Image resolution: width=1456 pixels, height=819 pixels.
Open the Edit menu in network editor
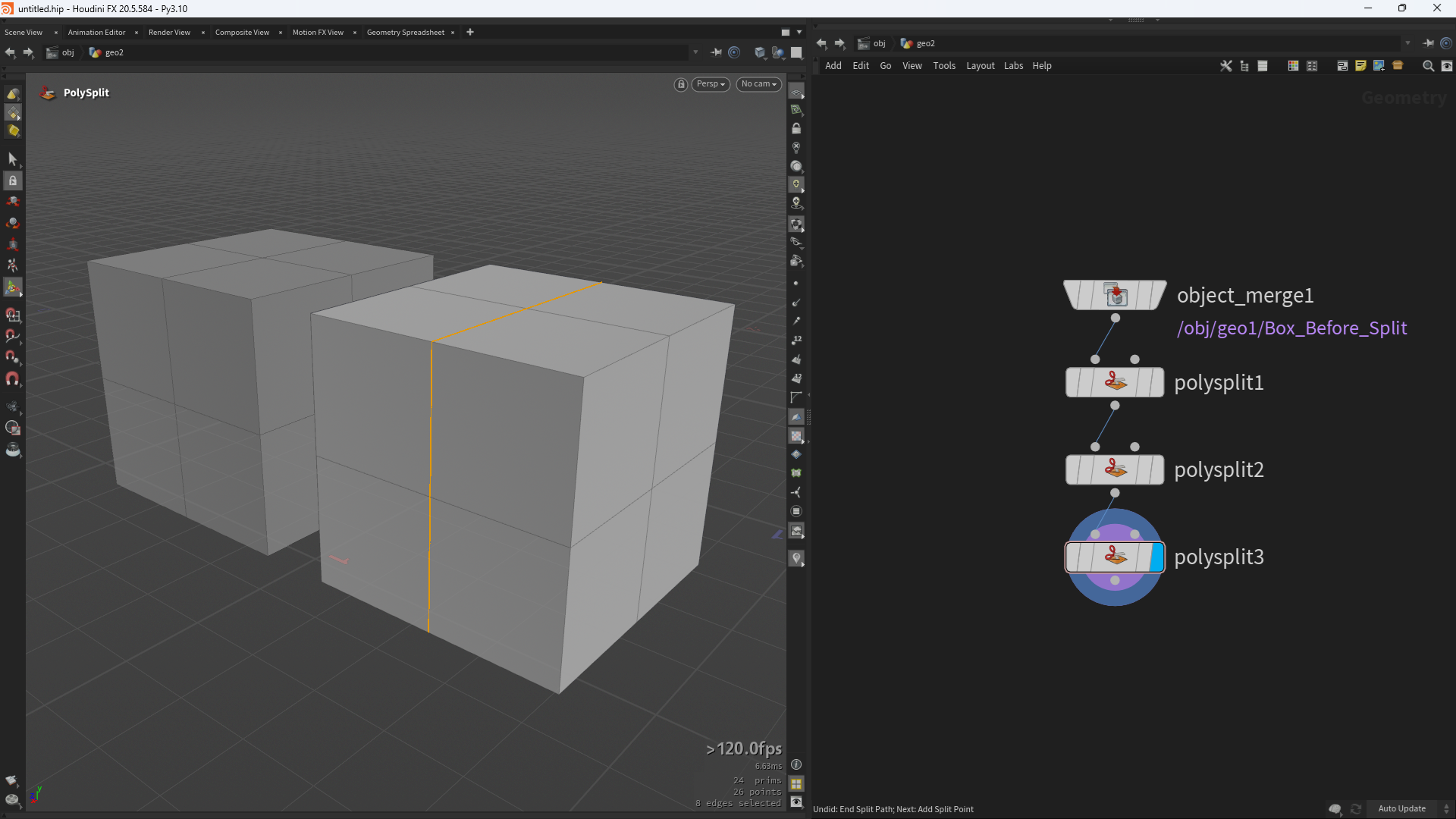[x=861, y=66]
